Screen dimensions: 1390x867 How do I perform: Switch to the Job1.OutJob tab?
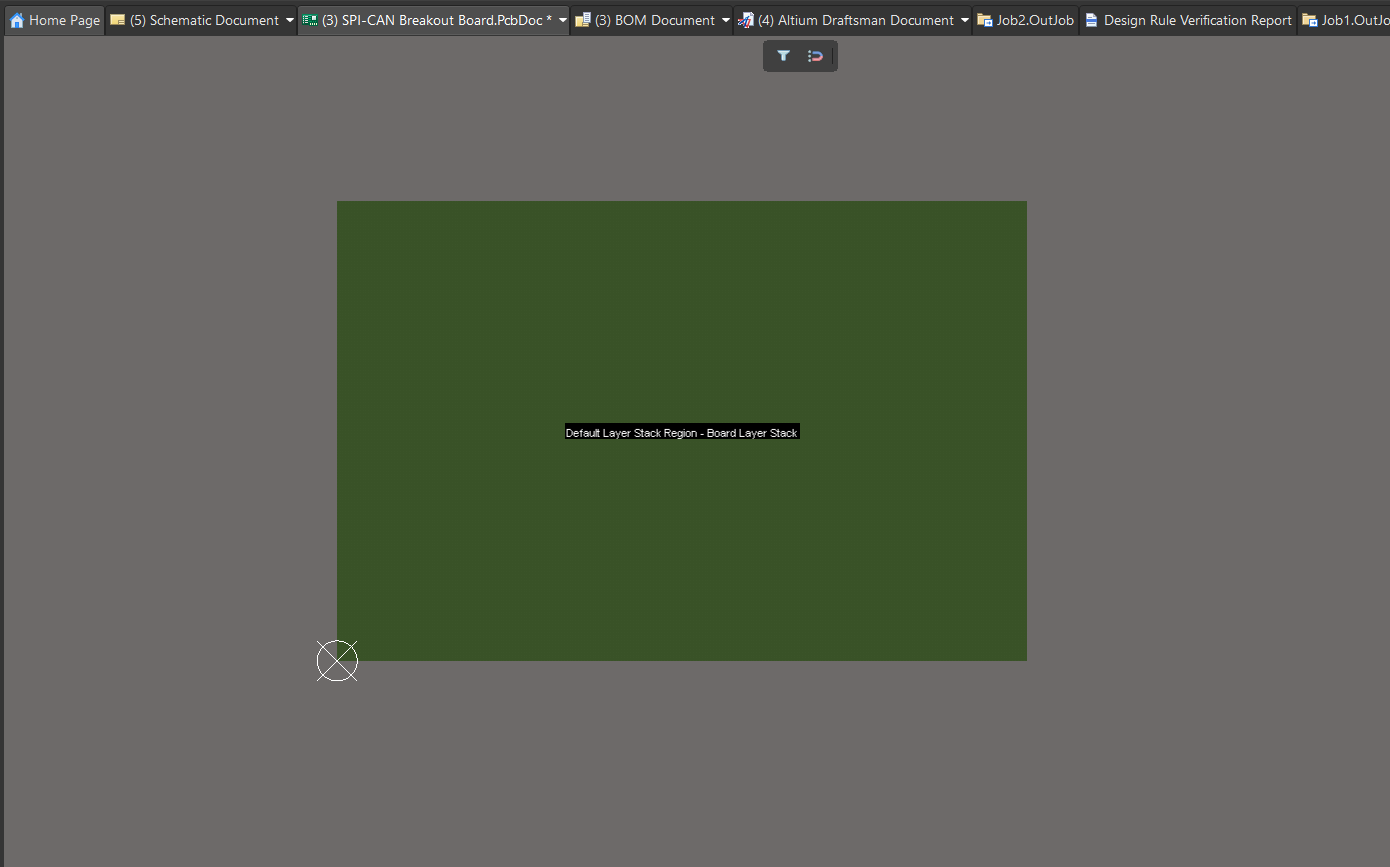pyautogui.click(x=1345, y=20)
